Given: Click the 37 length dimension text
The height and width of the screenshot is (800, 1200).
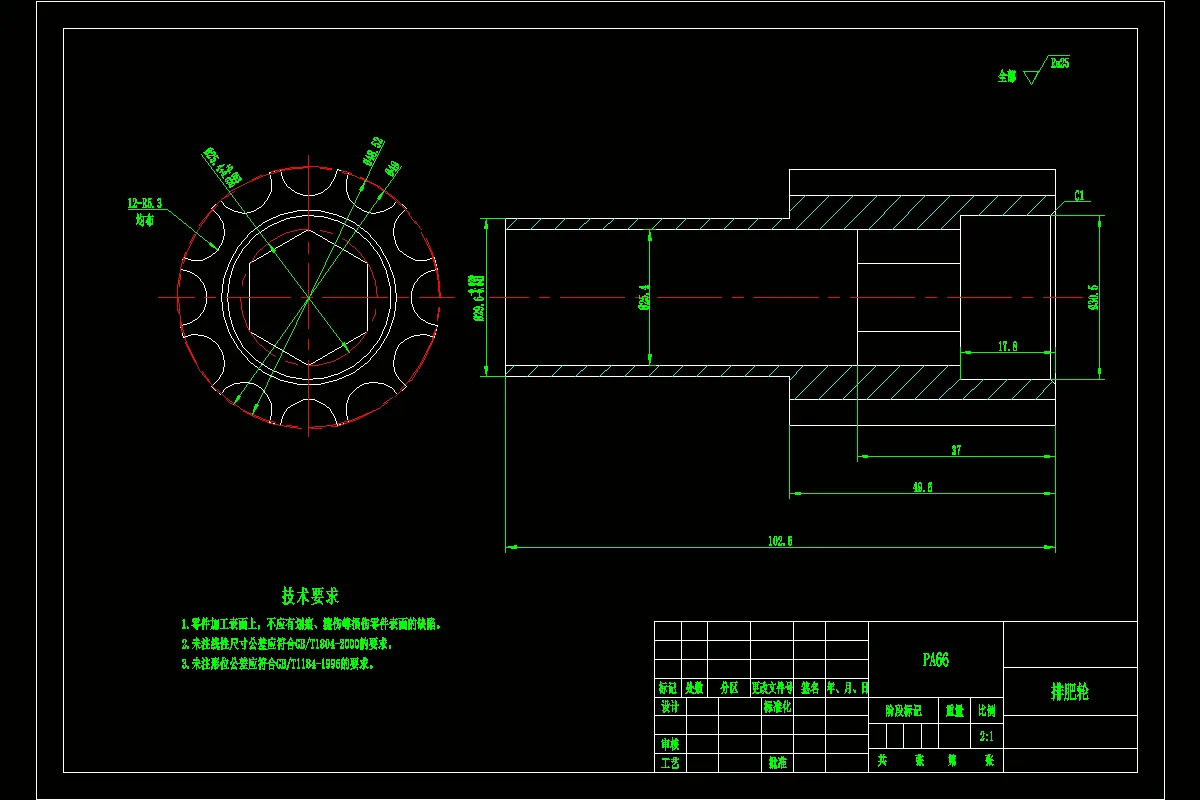Looking at the screenshot, I should [955, 451].
